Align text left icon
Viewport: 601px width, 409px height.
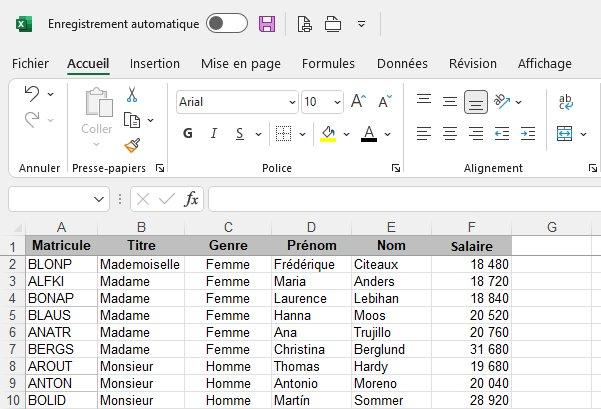[x=424, y=133]
